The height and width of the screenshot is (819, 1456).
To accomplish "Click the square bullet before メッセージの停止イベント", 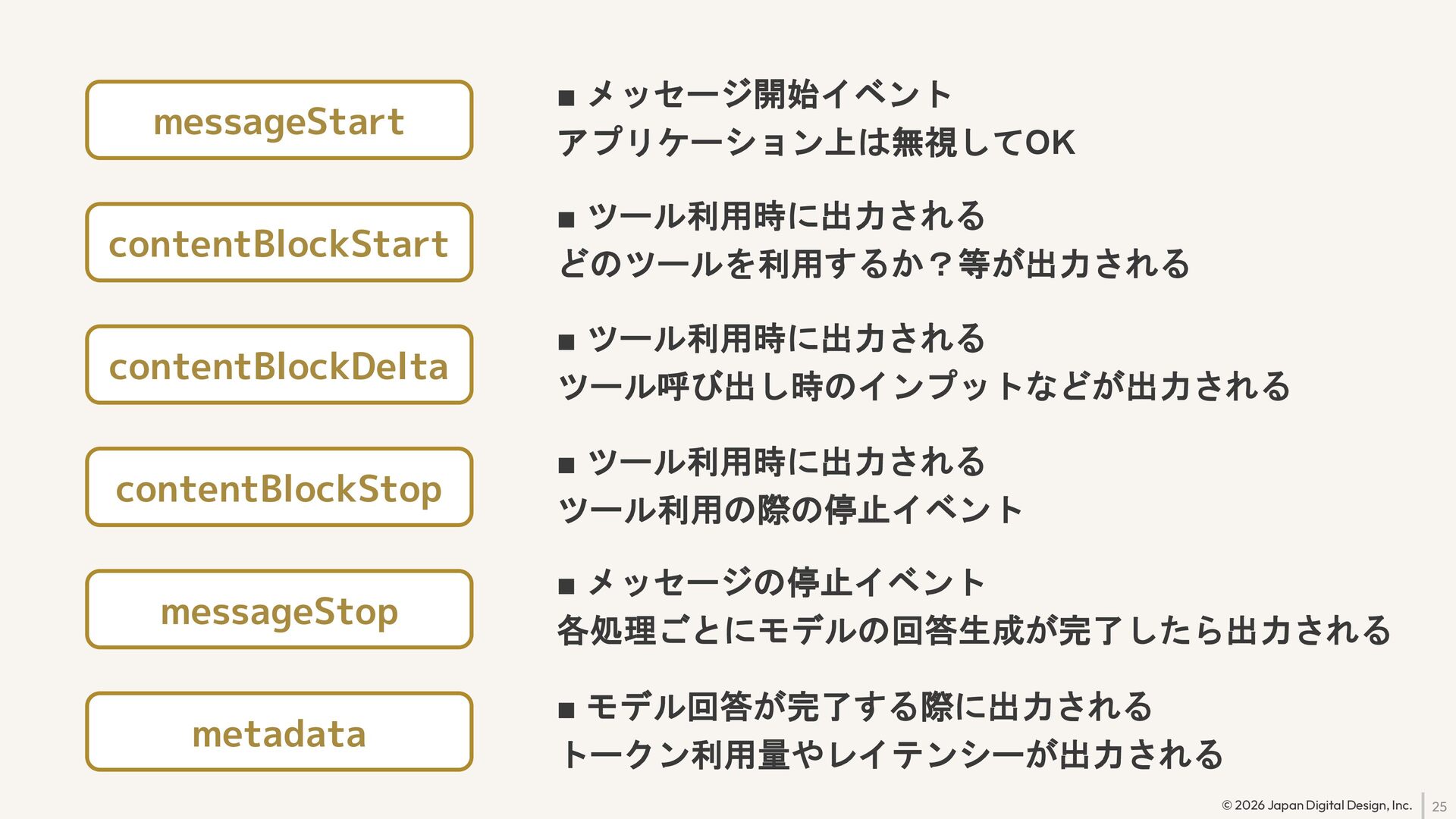I will [566, 586].
